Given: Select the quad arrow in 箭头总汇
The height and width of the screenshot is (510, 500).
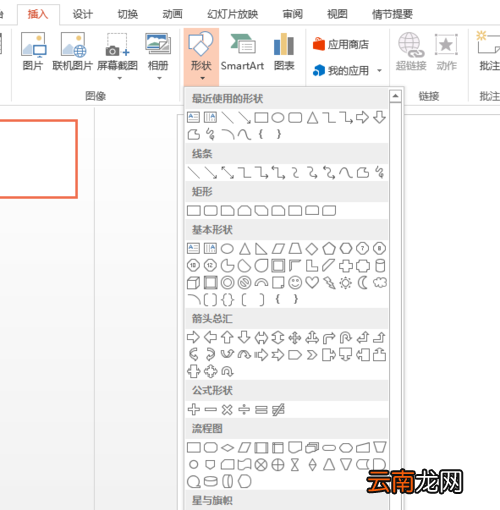Looking at the screenshot, I should coord(295,337).
